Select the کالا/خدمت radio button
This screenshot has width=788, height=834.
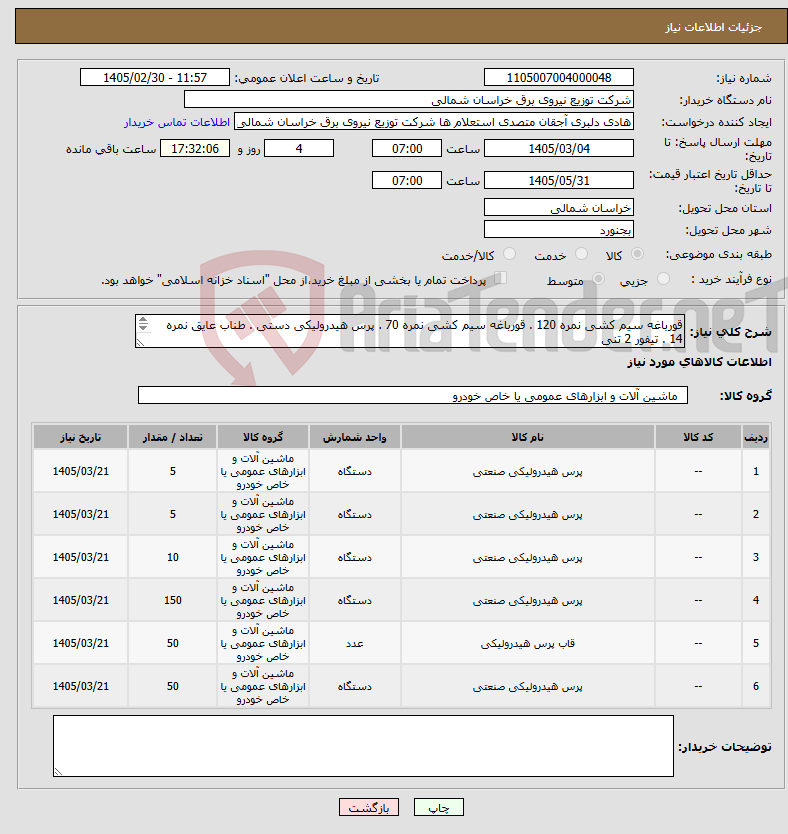[509, 254]
